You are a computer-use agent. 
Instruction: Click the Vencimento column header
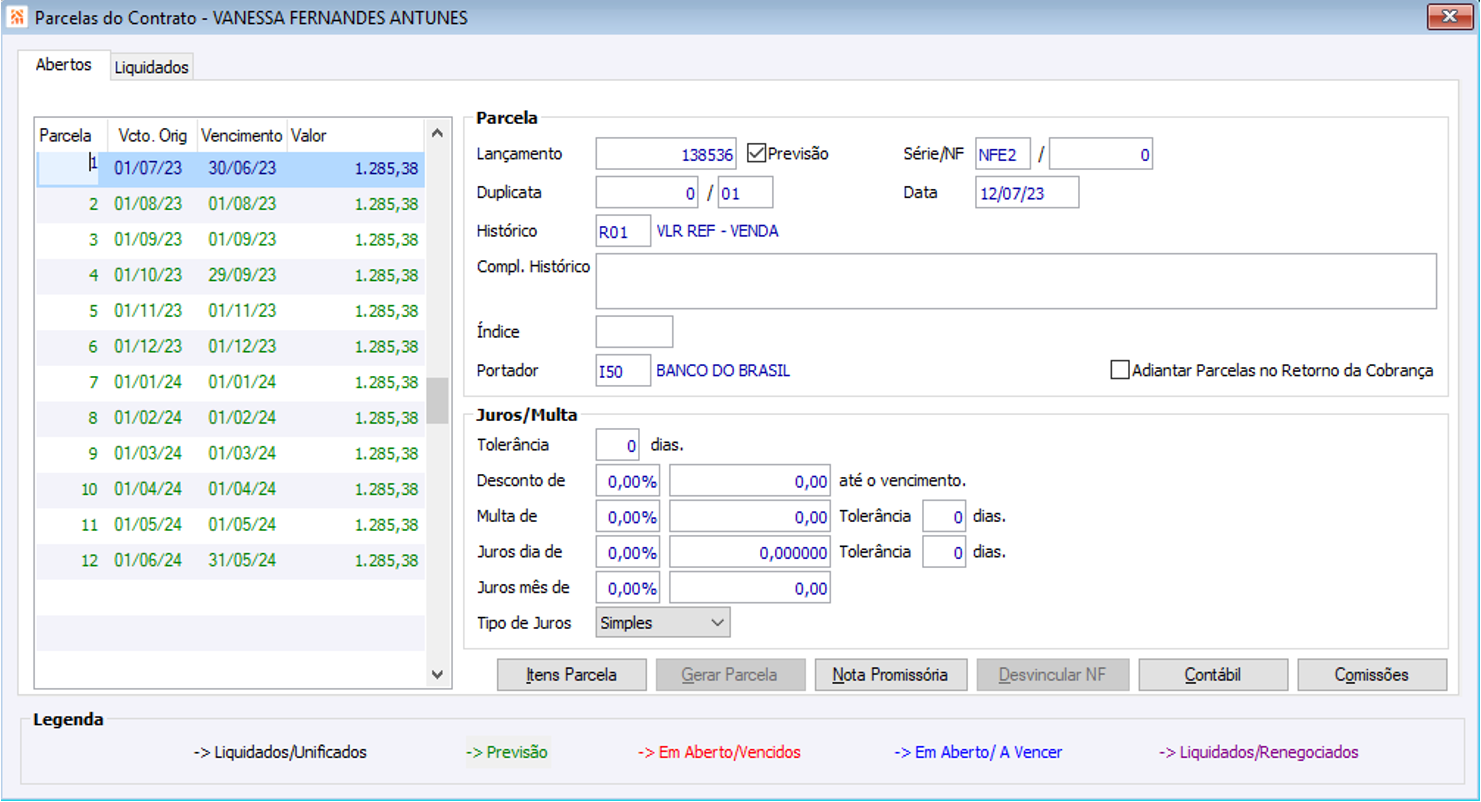tap(242, 135)
